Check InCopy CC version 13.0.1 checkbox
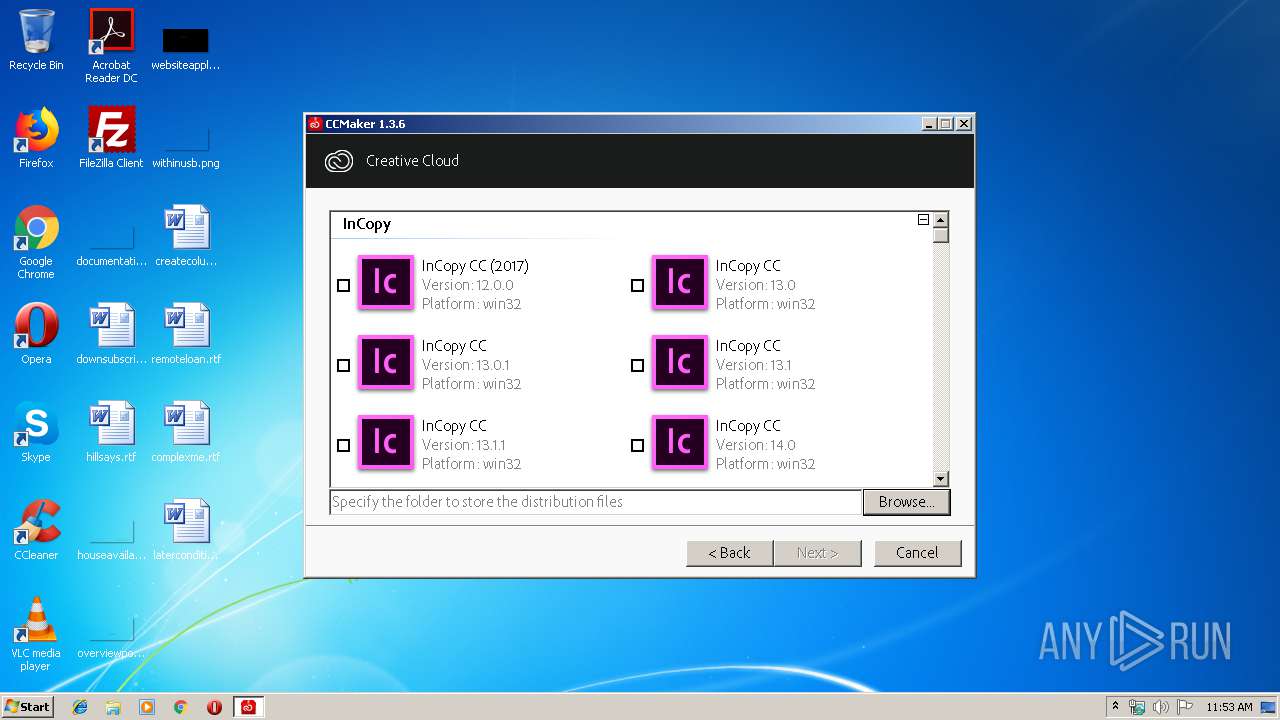1280x720 pixels. tap(344, 366)
